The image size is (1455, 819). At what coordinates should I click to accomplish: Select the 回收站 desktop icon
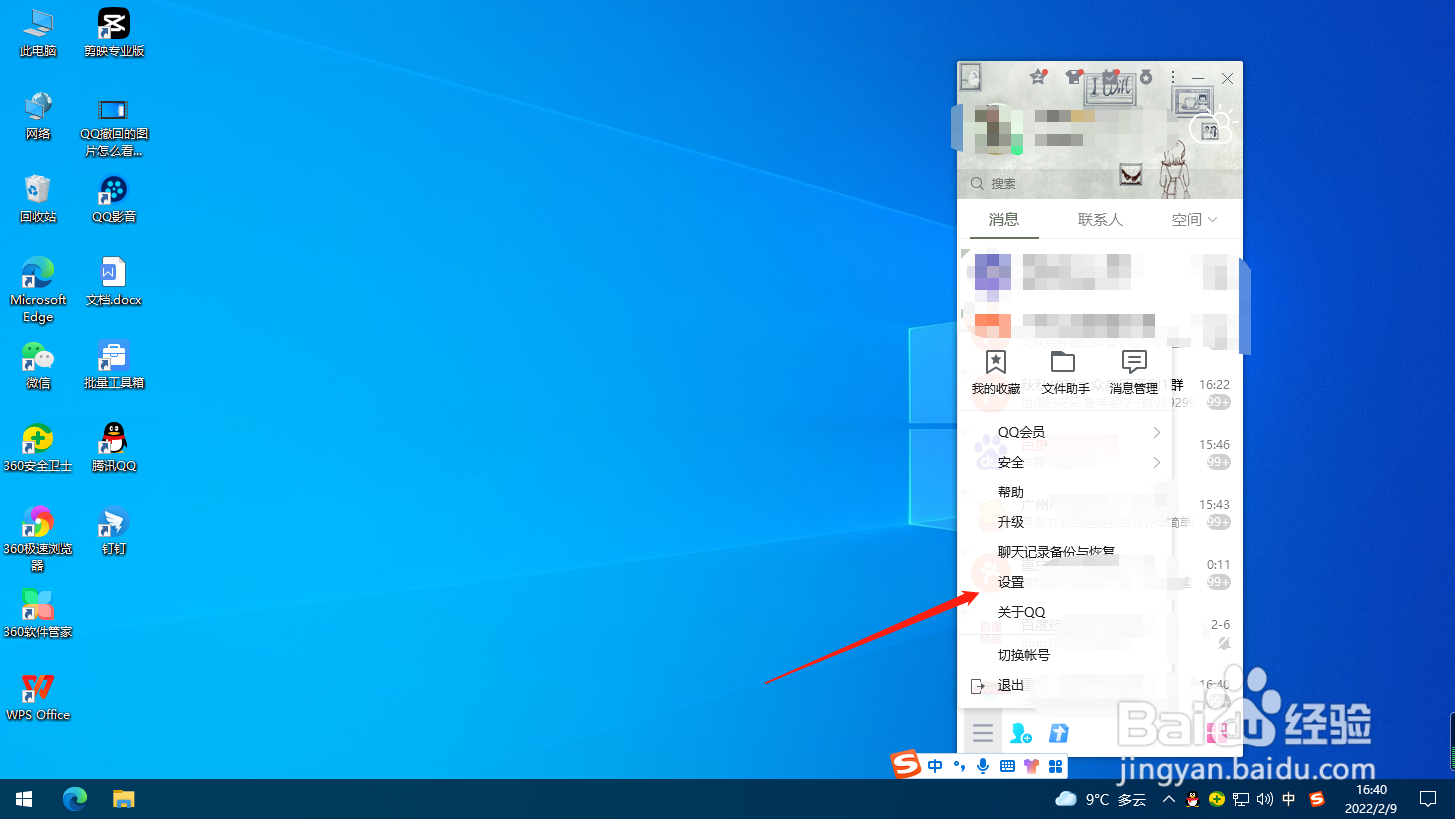(38, 199)
